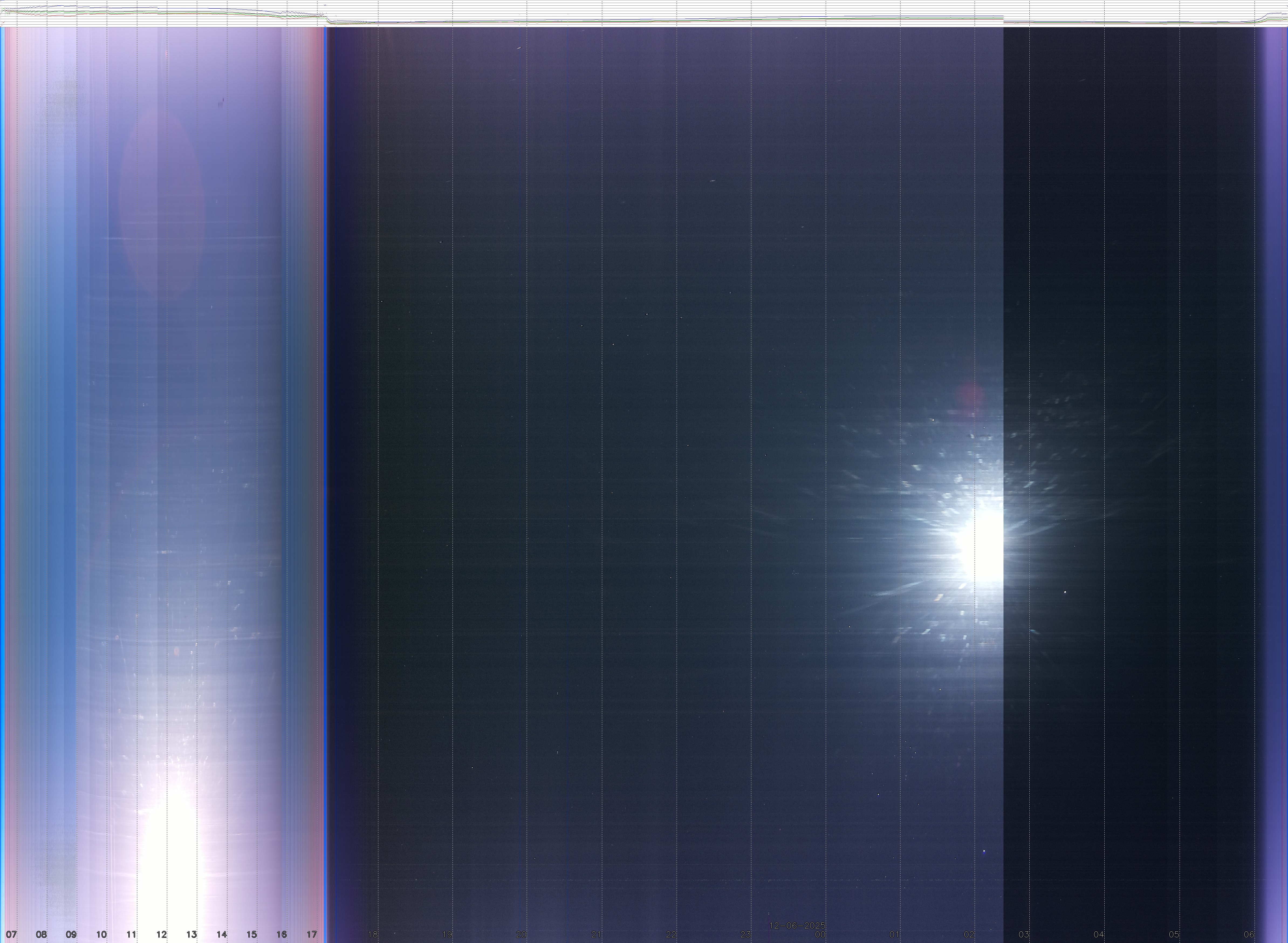1288x943 pixels.
Task: Click the 12 hour label
Action: [x=162, y=934]
